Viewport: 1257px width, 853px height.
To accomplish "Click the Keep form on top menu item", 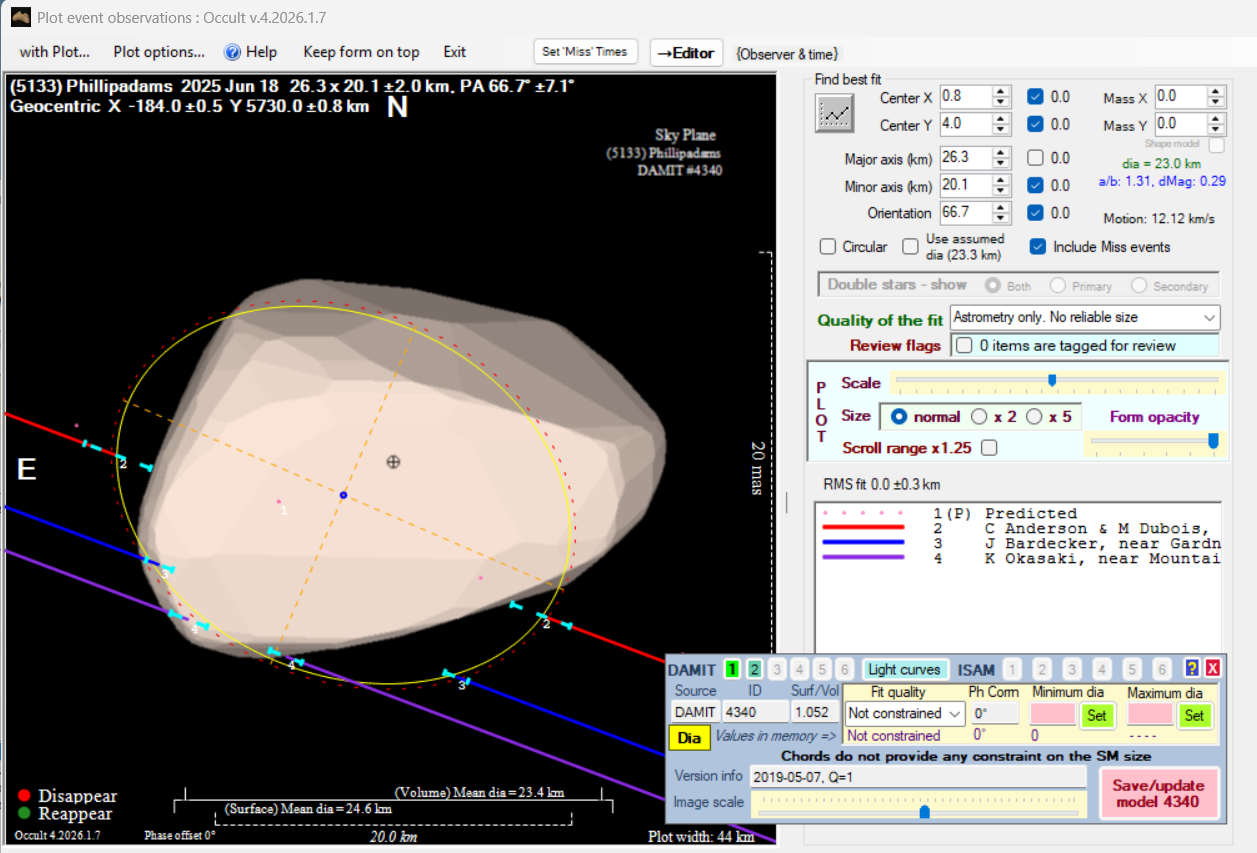I will [361, 52].
